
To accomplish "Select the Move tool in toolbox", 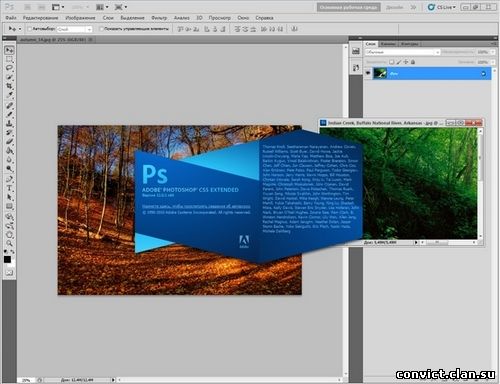I will (9, 50).
